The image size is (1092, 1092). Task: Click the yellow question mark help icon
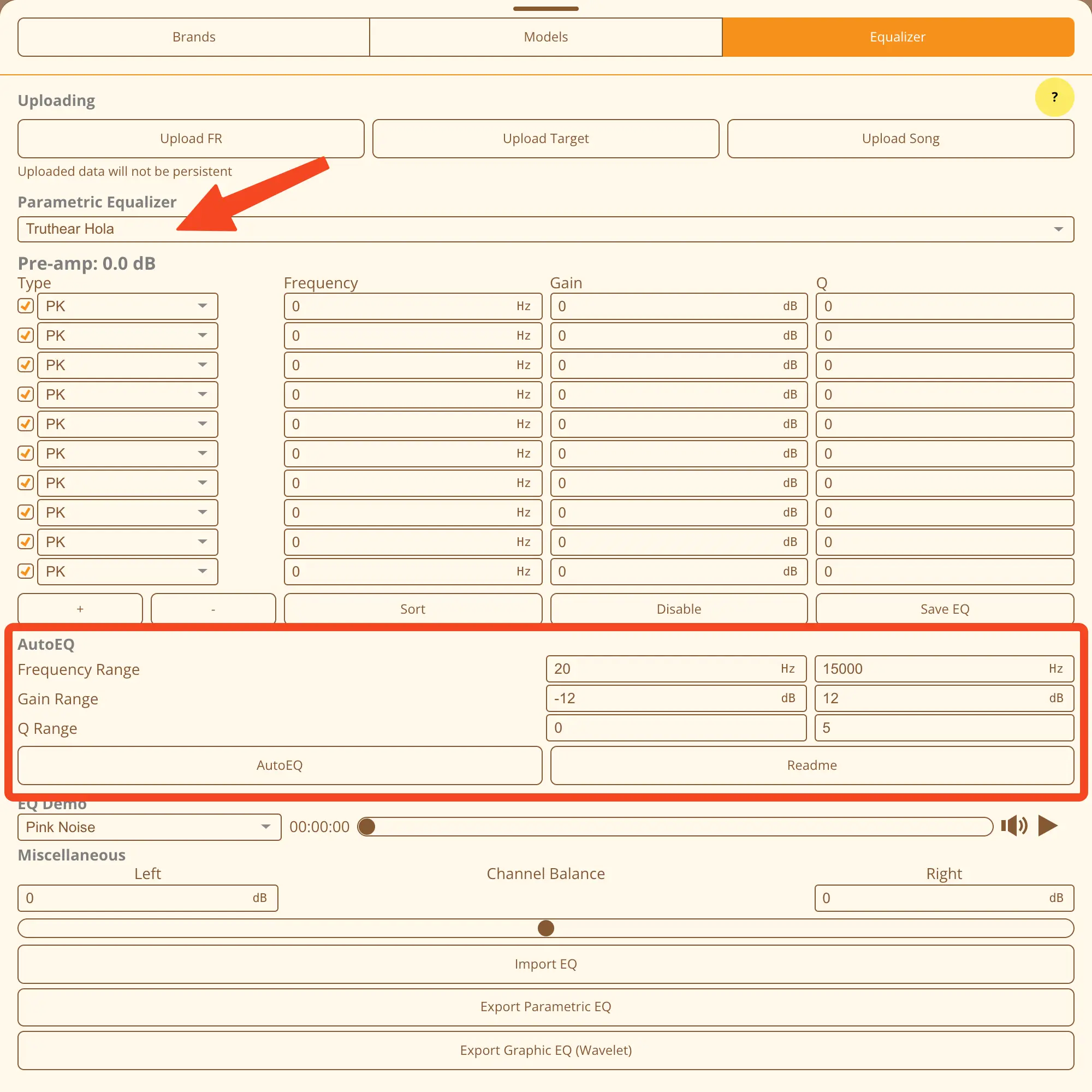pyautogui.click(x=1054, y=97)
